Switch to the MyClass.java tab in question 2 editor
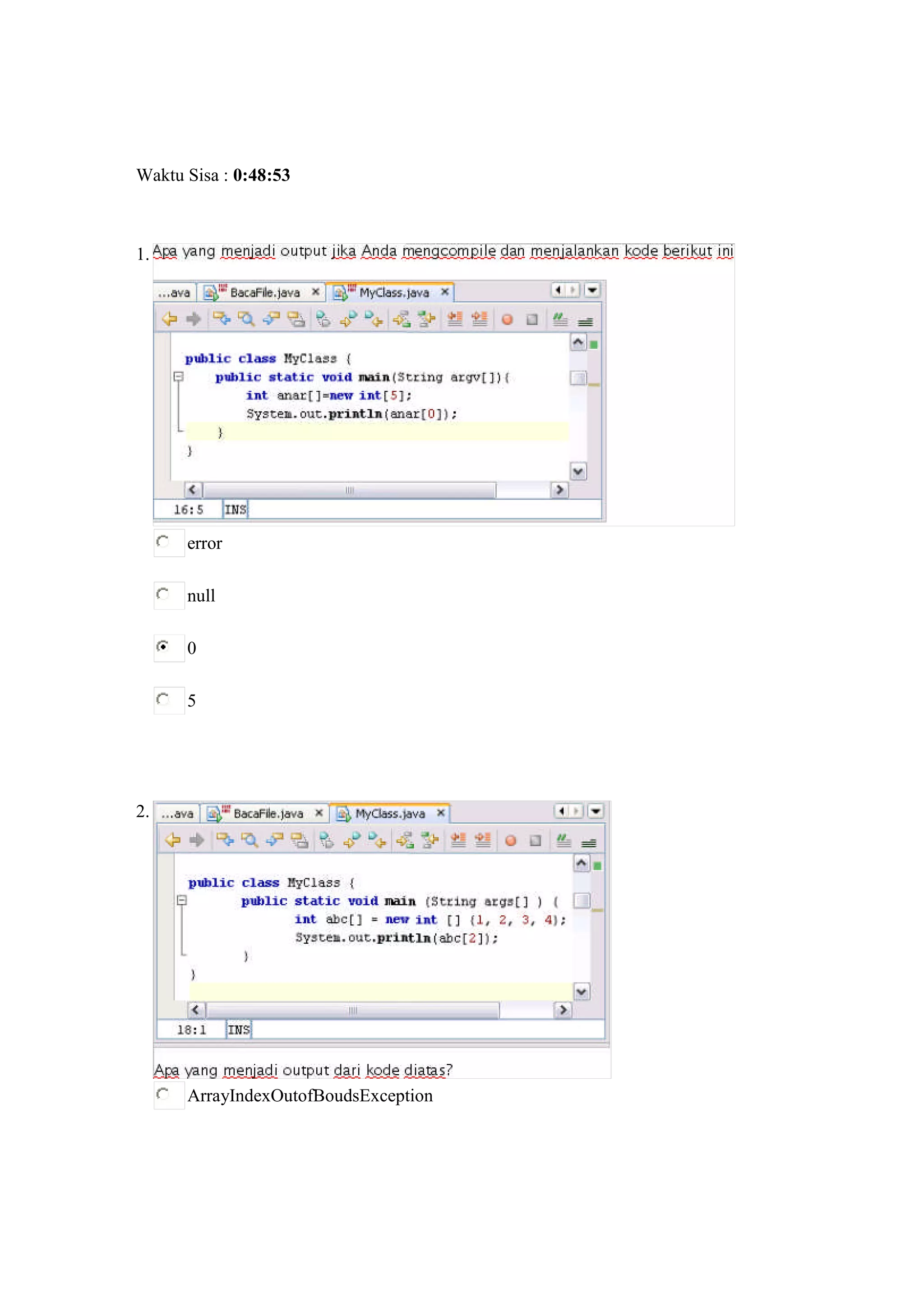This screenshot has height=1308, width=924. (x=390, y=812)
